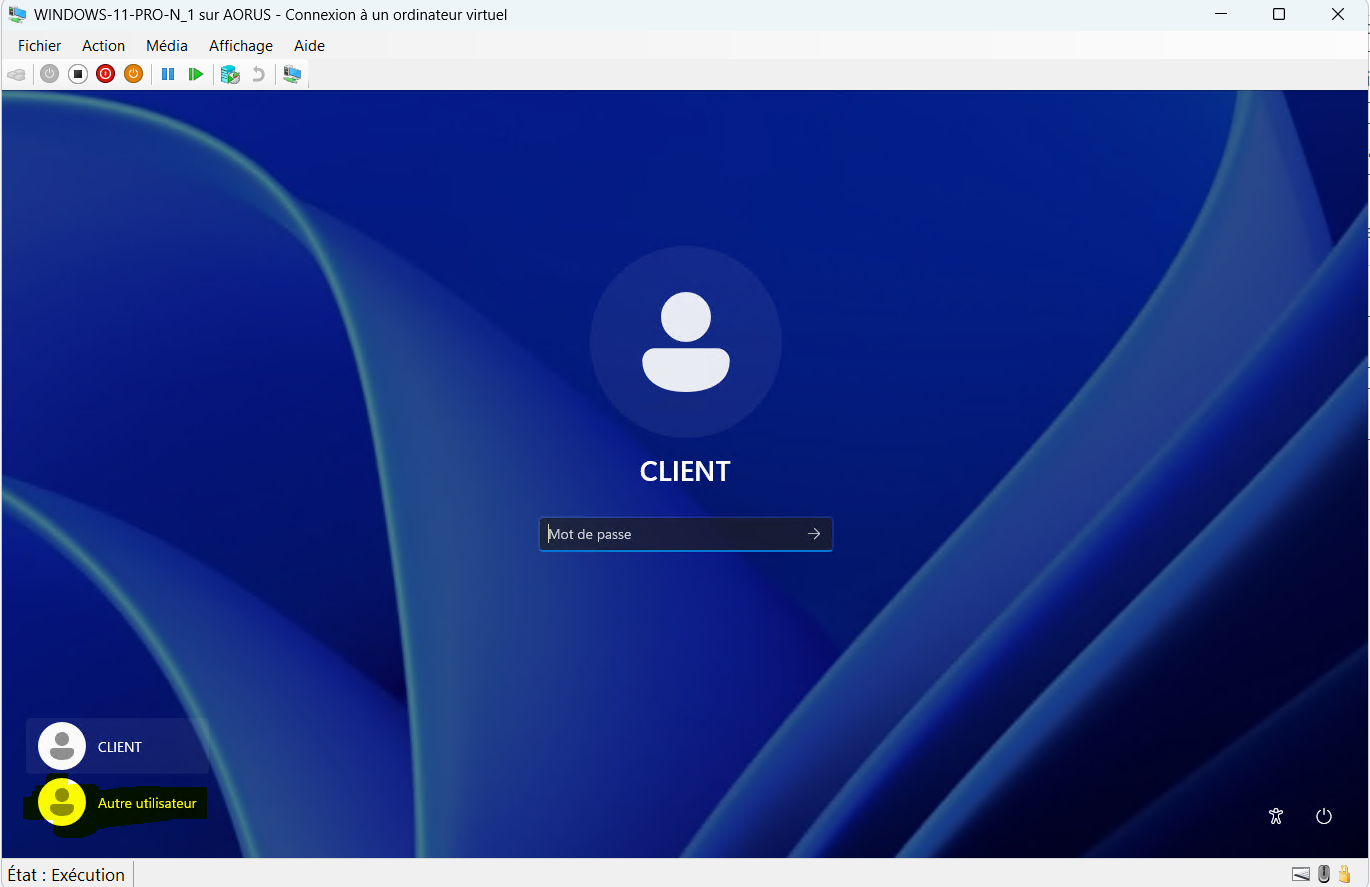Save VM state with the orange power icon

133,74
